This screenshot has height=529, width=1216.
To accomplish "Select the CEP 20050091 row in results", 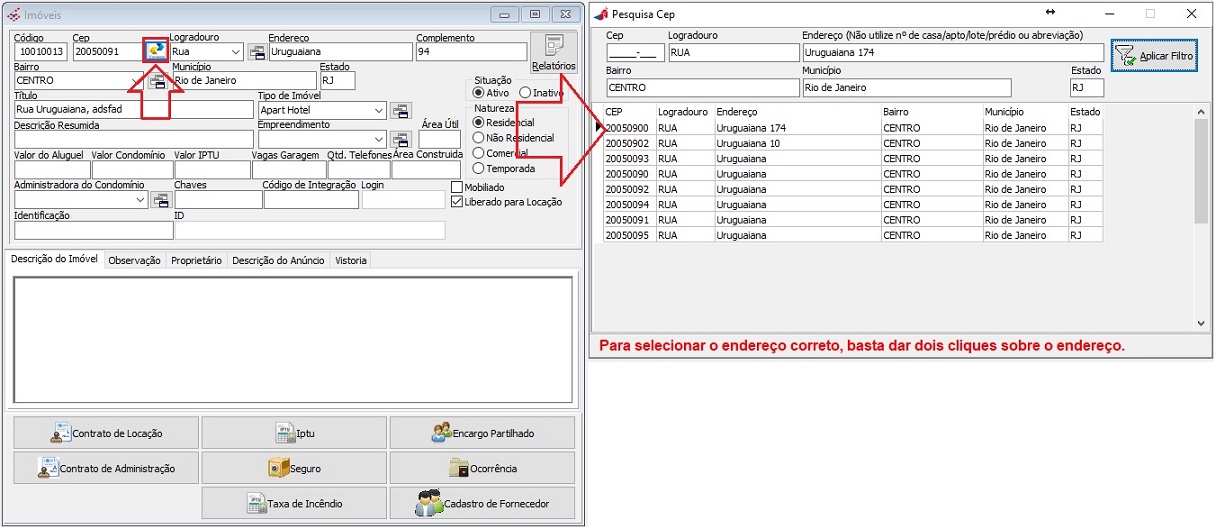I will [x=627, y=220].
